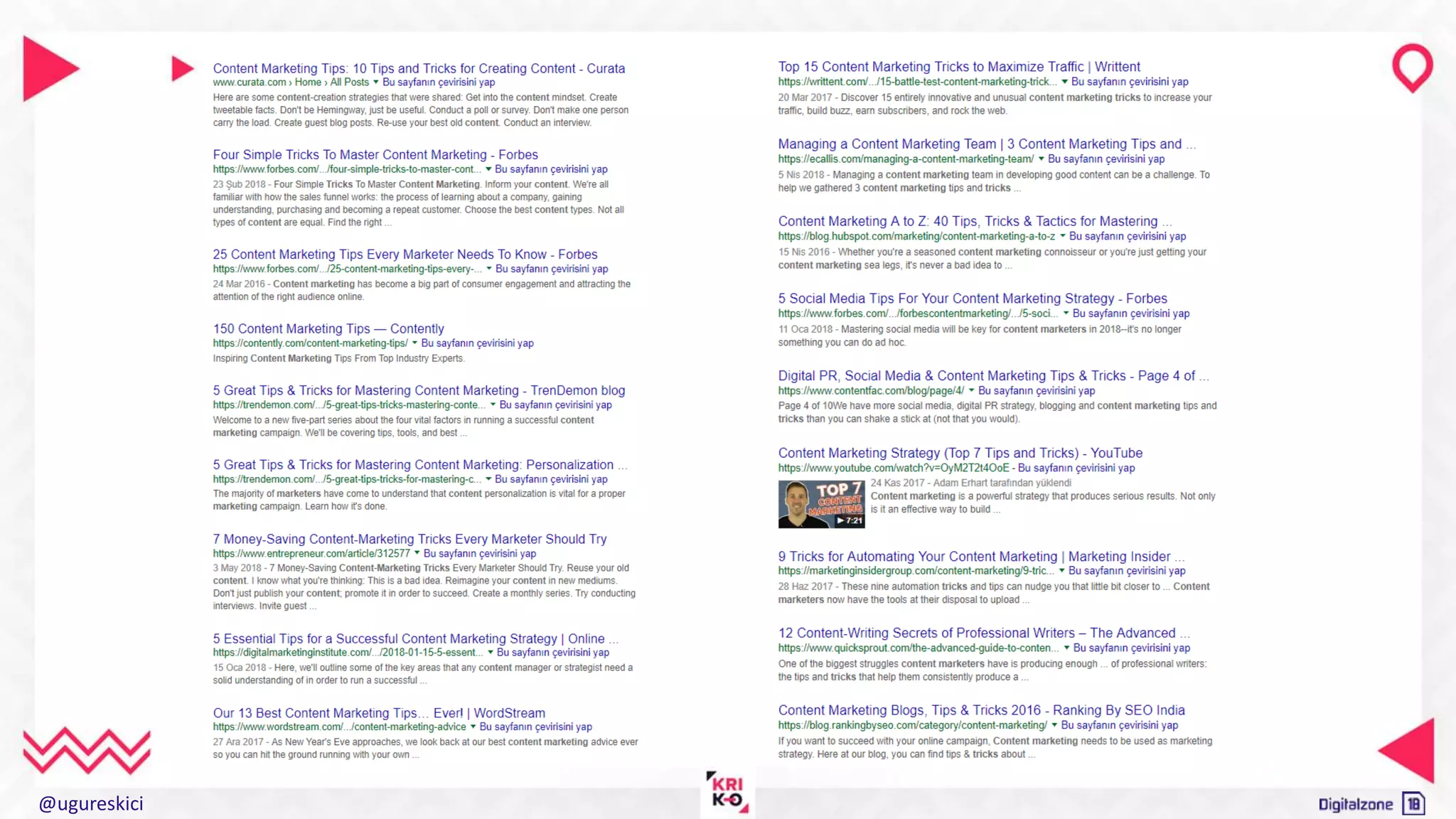Expand dropdown arrow after ecallis.com URL
Screen dimensions: 1456x819
click(1042, 159)
